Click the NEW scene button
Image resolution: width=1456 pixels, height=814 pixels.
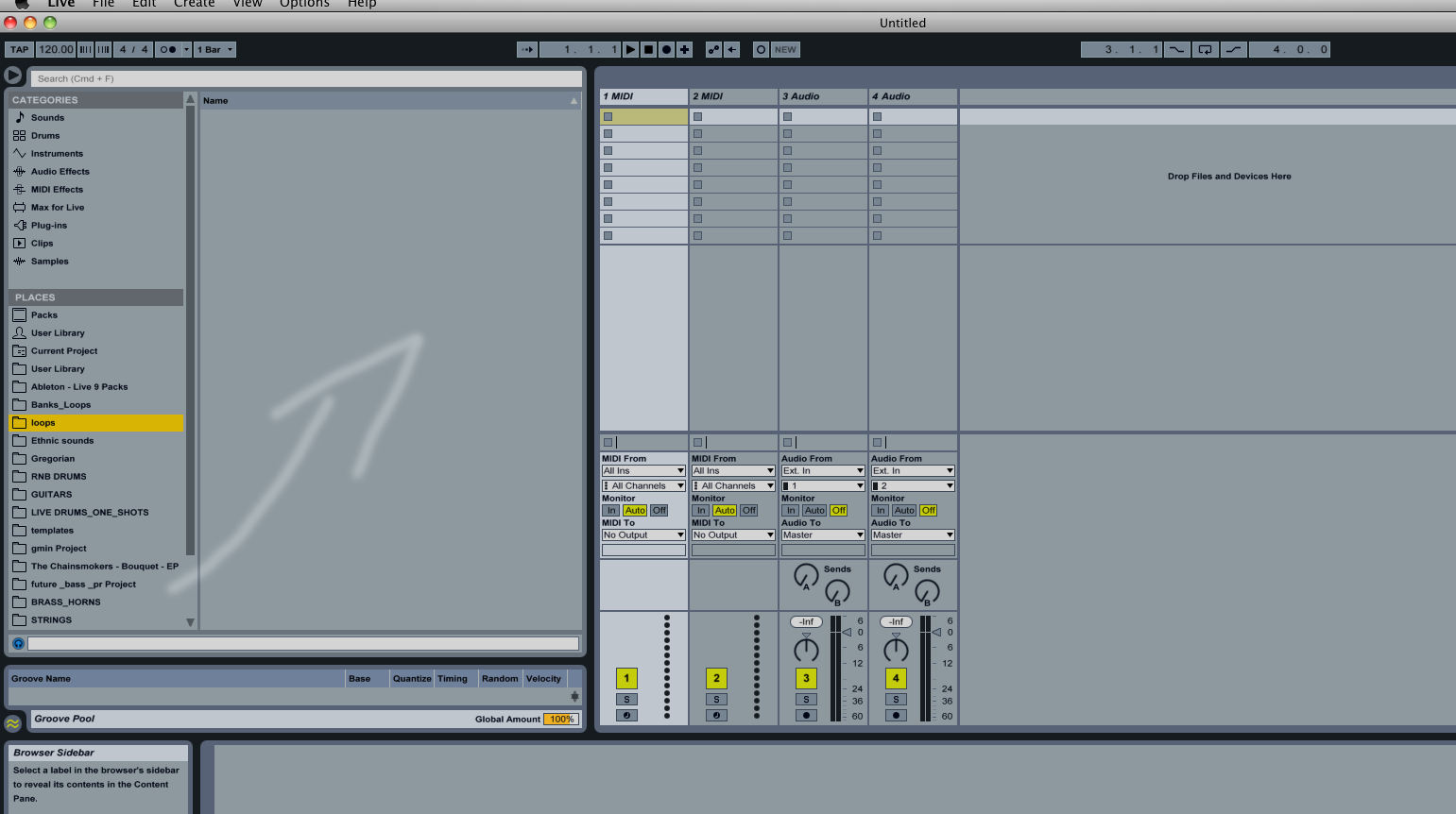(x=785, y=49)
